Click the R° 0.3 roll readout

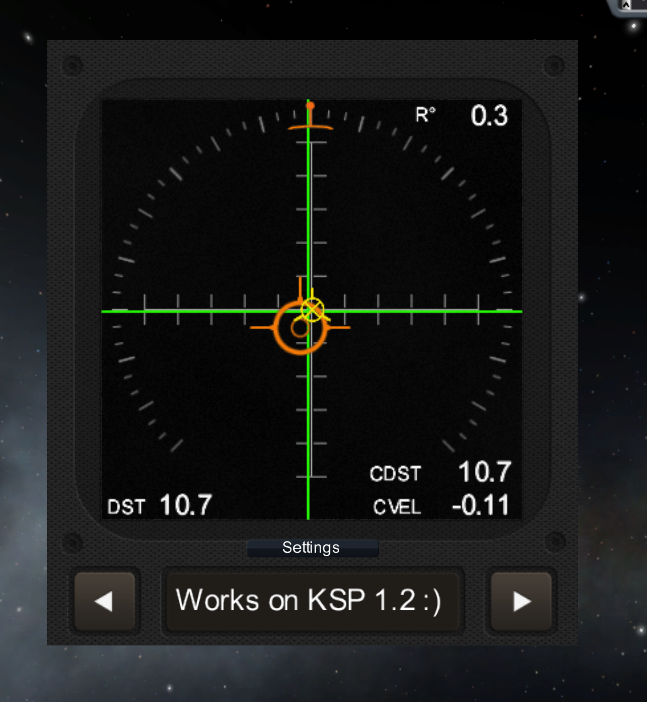(x=462, y=116)
